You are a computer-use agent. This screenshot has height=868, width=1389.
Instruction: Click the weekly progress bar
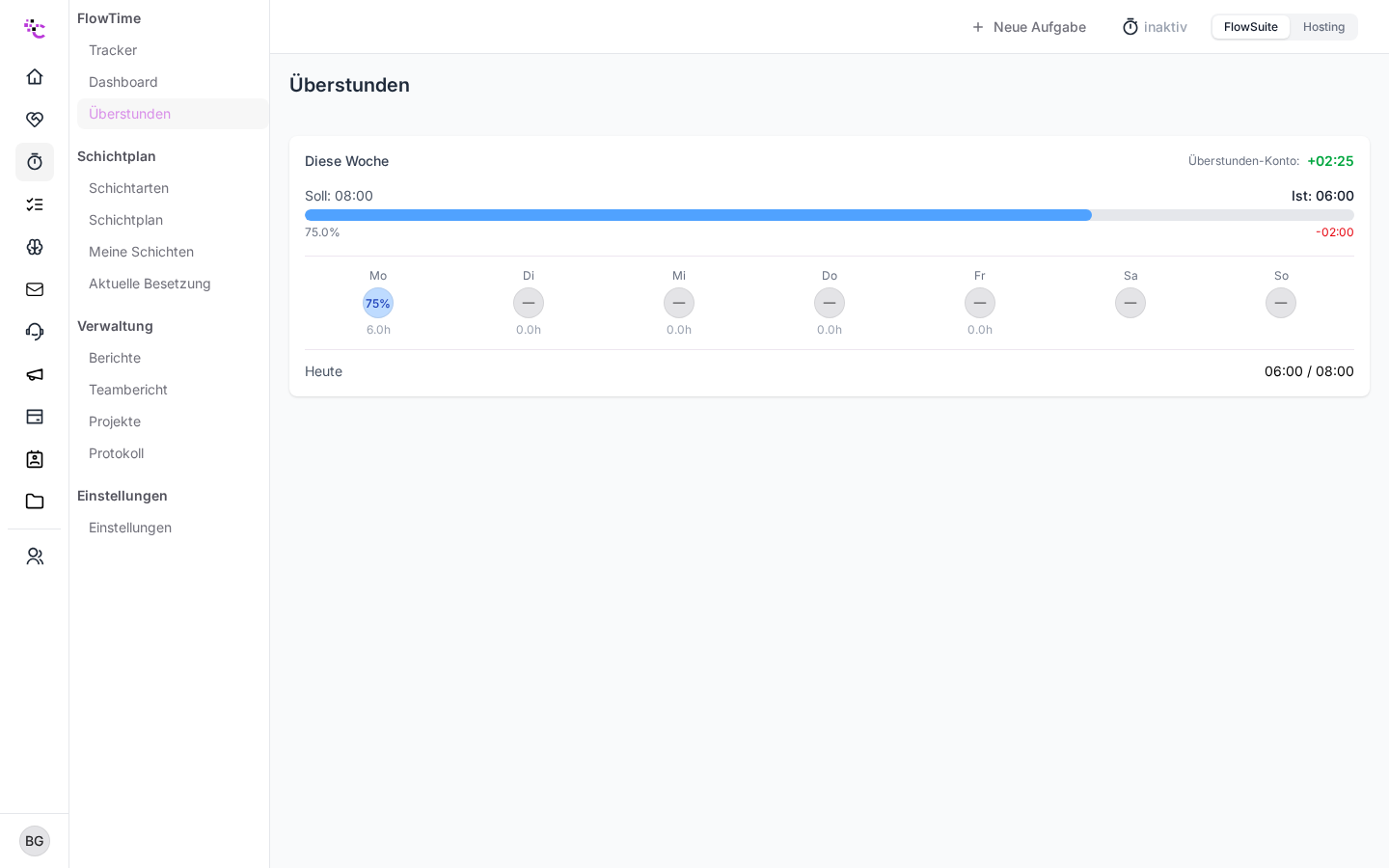coord(830,215)
